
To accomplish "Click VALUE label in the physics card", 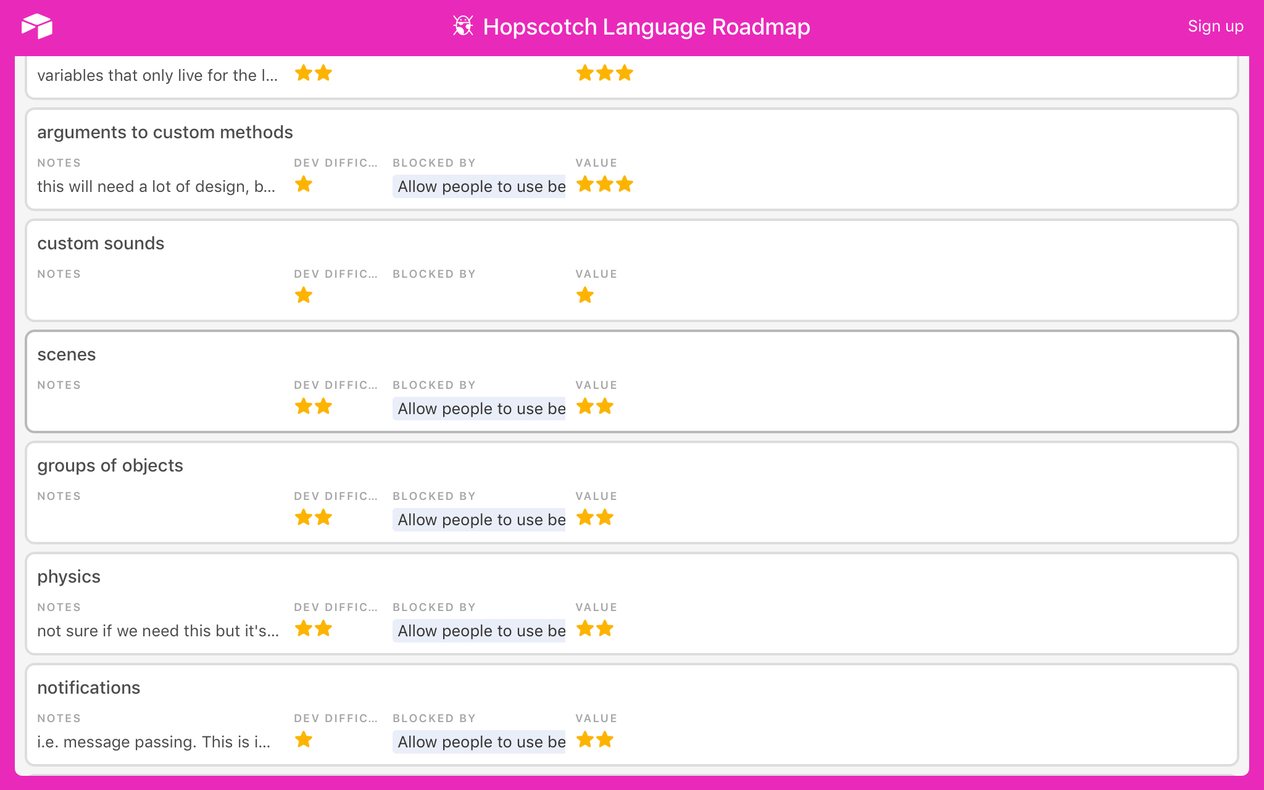I will tap(596, 607).
